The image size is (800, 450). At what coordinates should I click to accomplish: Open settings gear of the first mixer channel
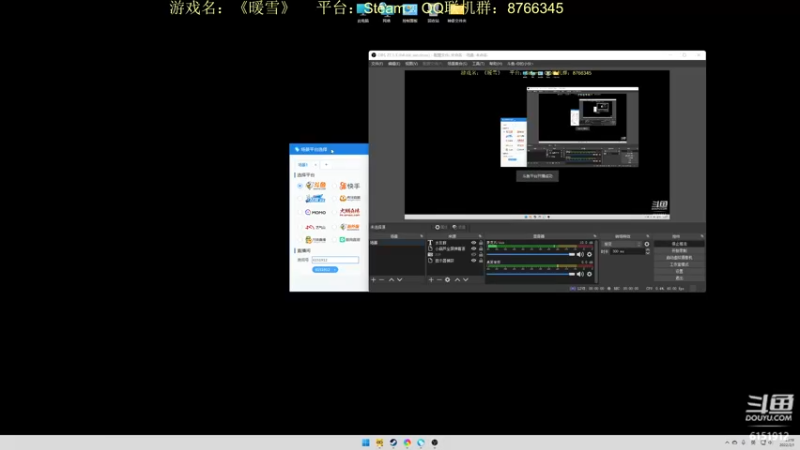pyautogui.click(x=589, y=254)
